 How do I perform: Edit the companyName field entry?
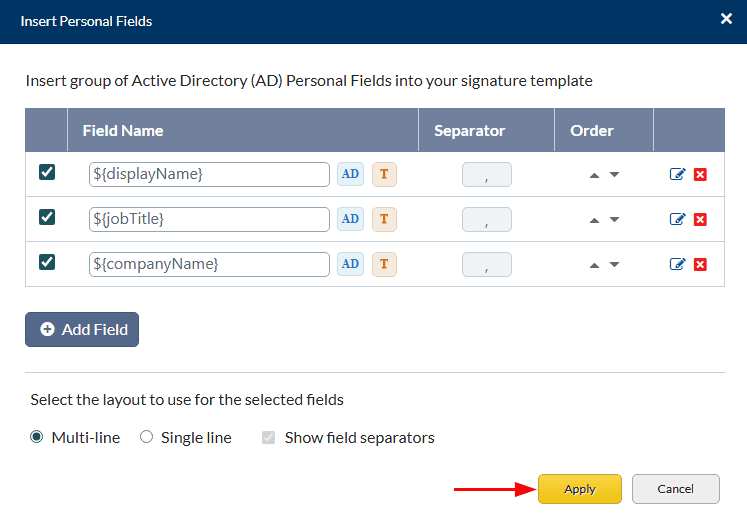677,264
